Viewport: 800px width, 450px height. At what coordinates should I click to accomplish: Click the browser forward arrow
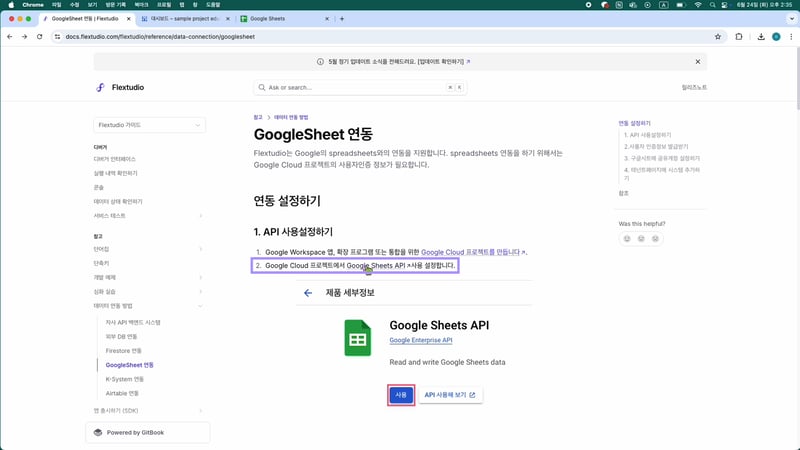point(24,37)
